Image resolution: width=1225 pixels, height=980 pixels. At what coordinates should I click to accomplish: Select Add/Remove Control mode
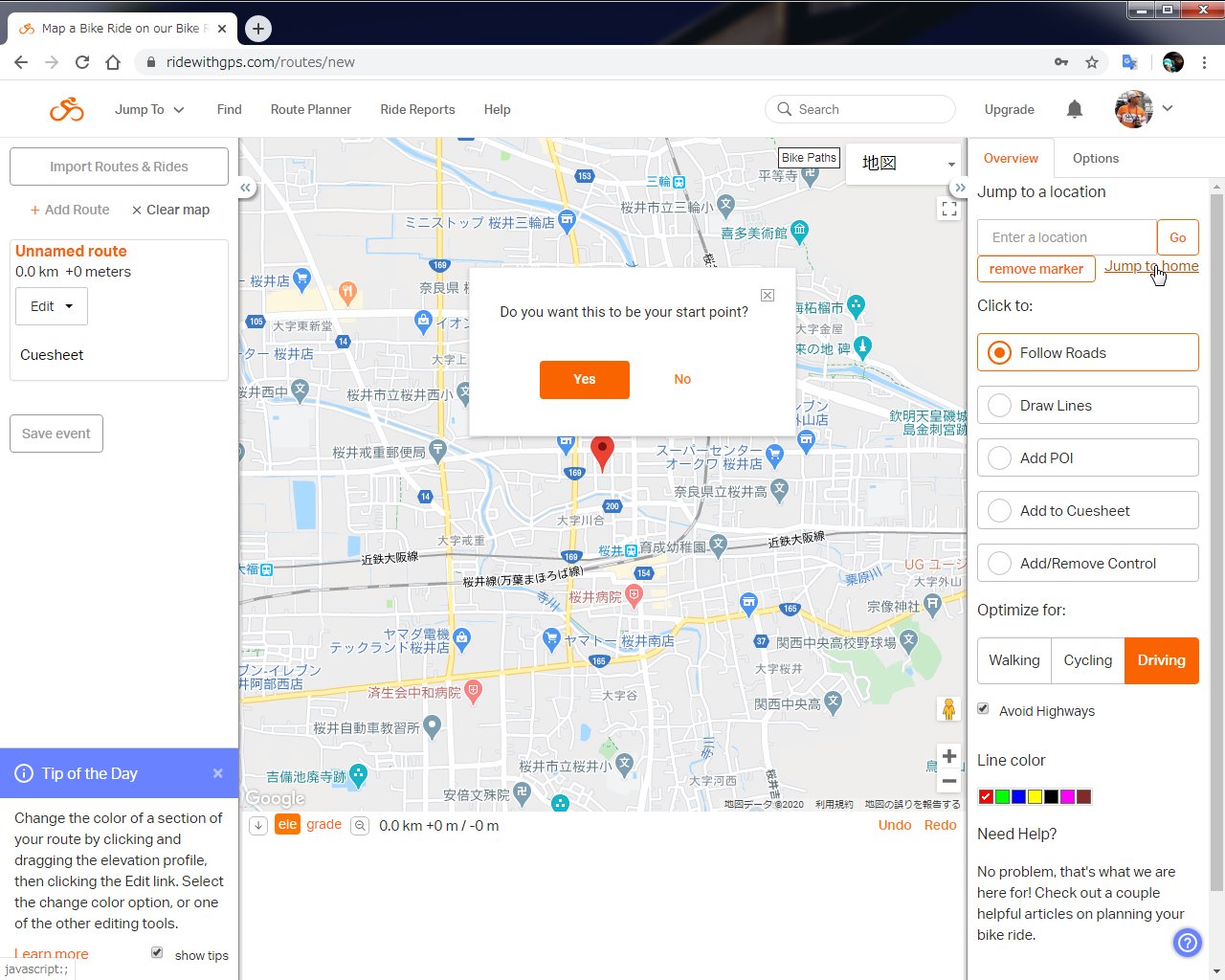tap(1087, 563)
